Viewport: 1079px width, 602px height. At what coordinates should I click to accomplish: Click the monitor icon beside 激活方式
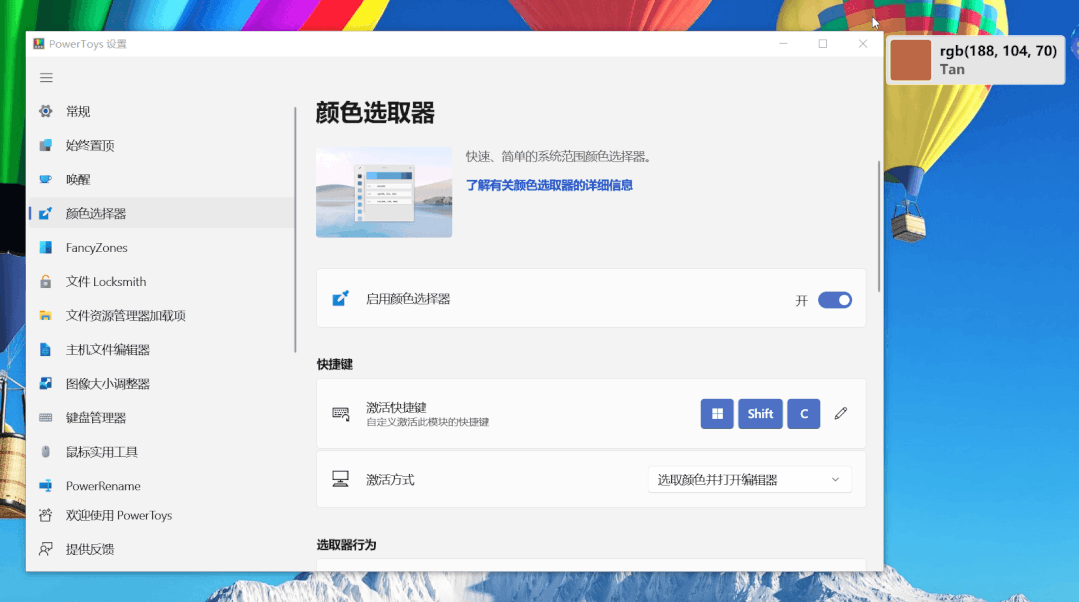coord(341,479)
